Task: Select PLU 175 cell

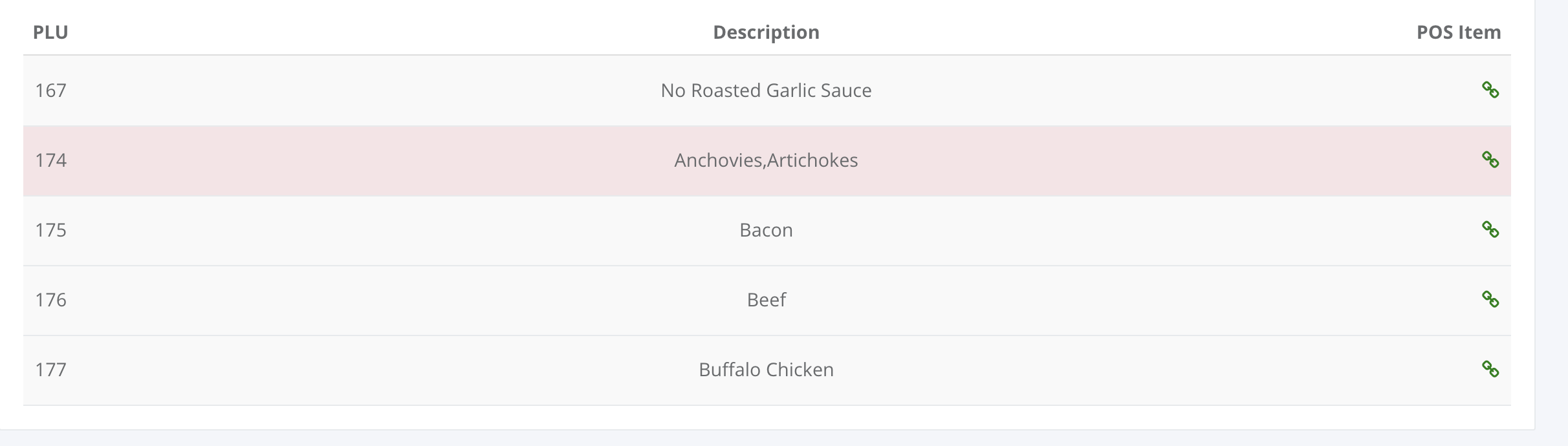Action: coord(50,230)
